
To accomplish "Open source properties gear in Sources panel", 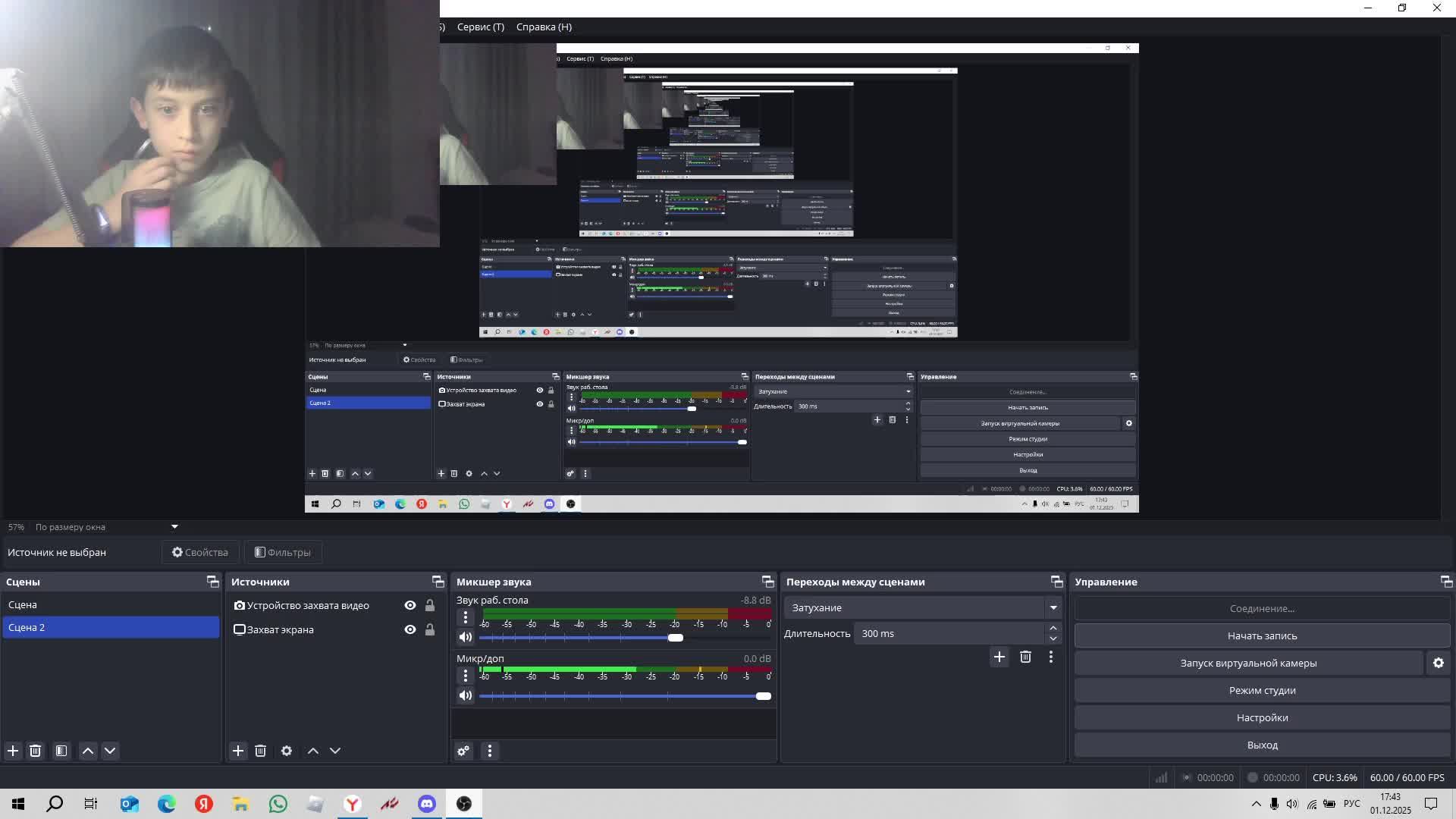I will [x=287, y=751].
